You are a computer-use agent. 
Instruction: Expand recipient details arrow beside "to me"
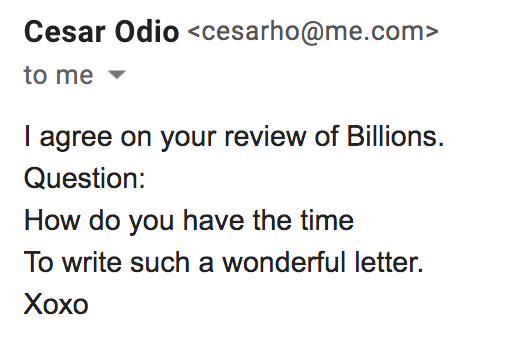coord(117,75)
